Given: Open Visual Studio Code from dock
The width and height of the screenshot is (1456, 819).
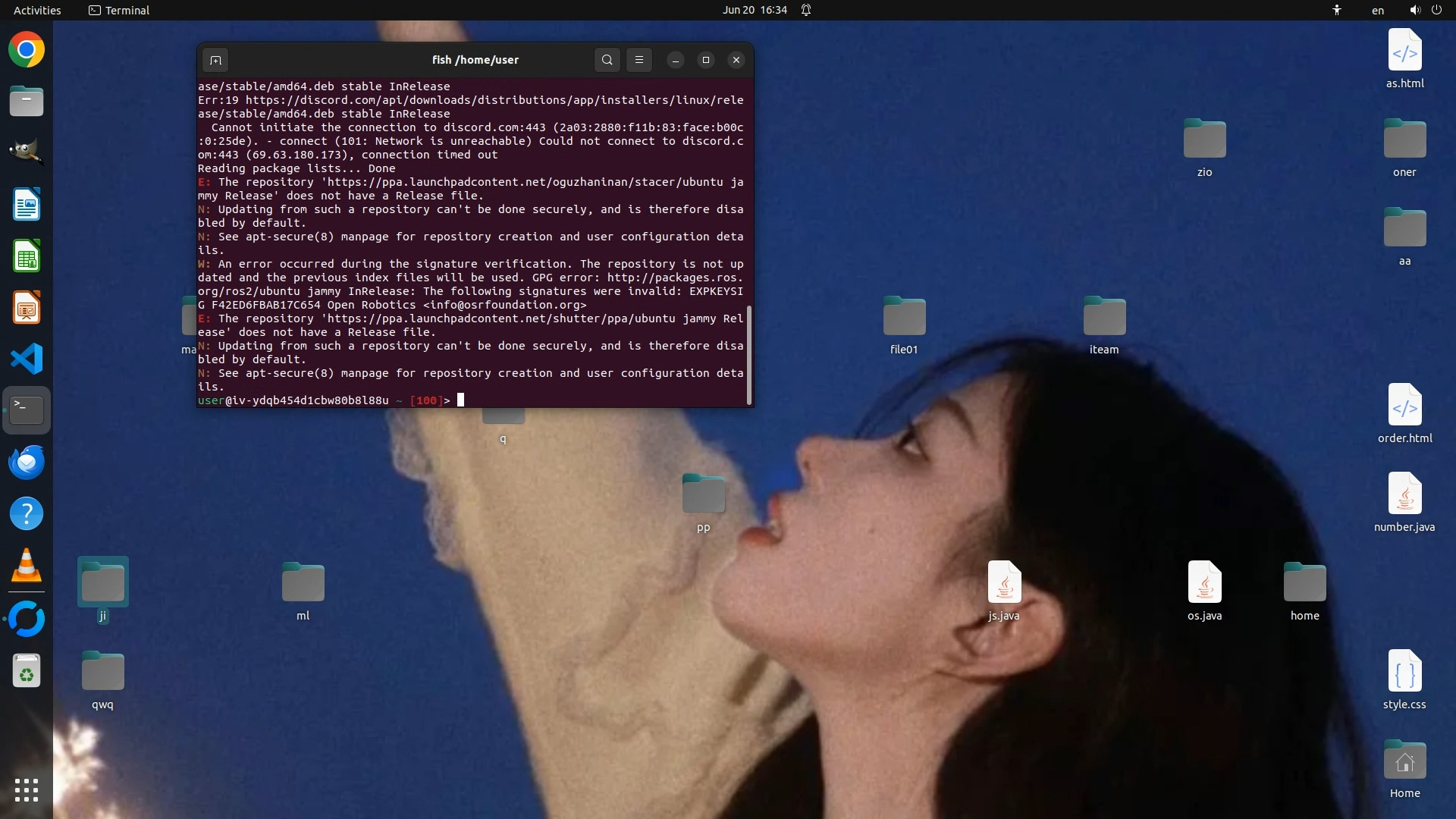Looking at the screenshot, I should [27, 359].
